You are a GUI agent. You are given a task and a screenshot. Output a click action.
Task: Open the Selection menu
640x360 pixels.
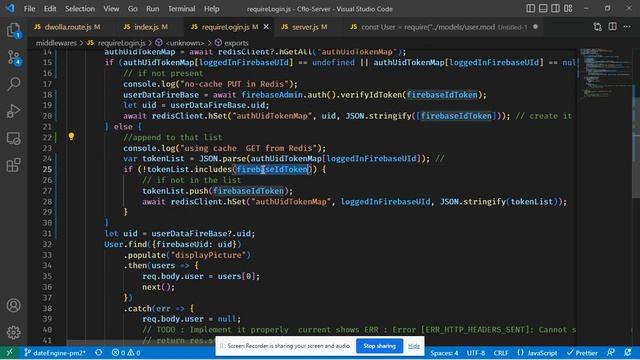click(80, 9)
